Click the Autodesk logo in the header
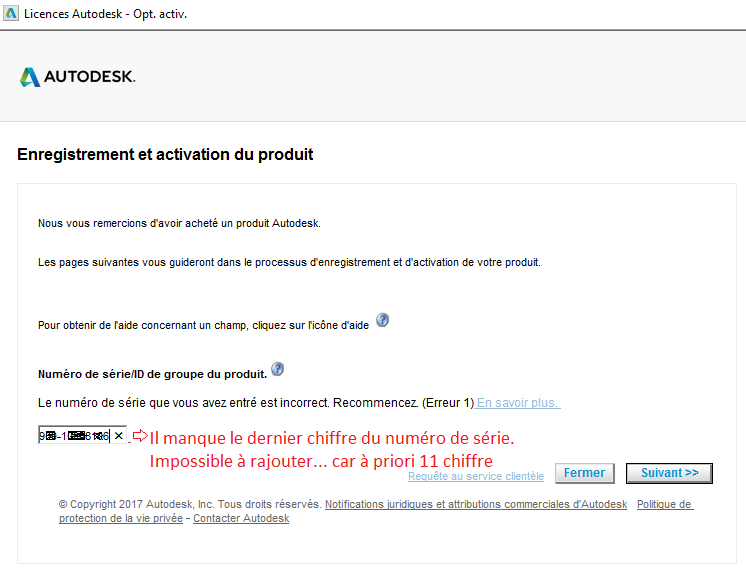Image resolution: width=746 pixels, height=583 pixels. coord(78,77)
